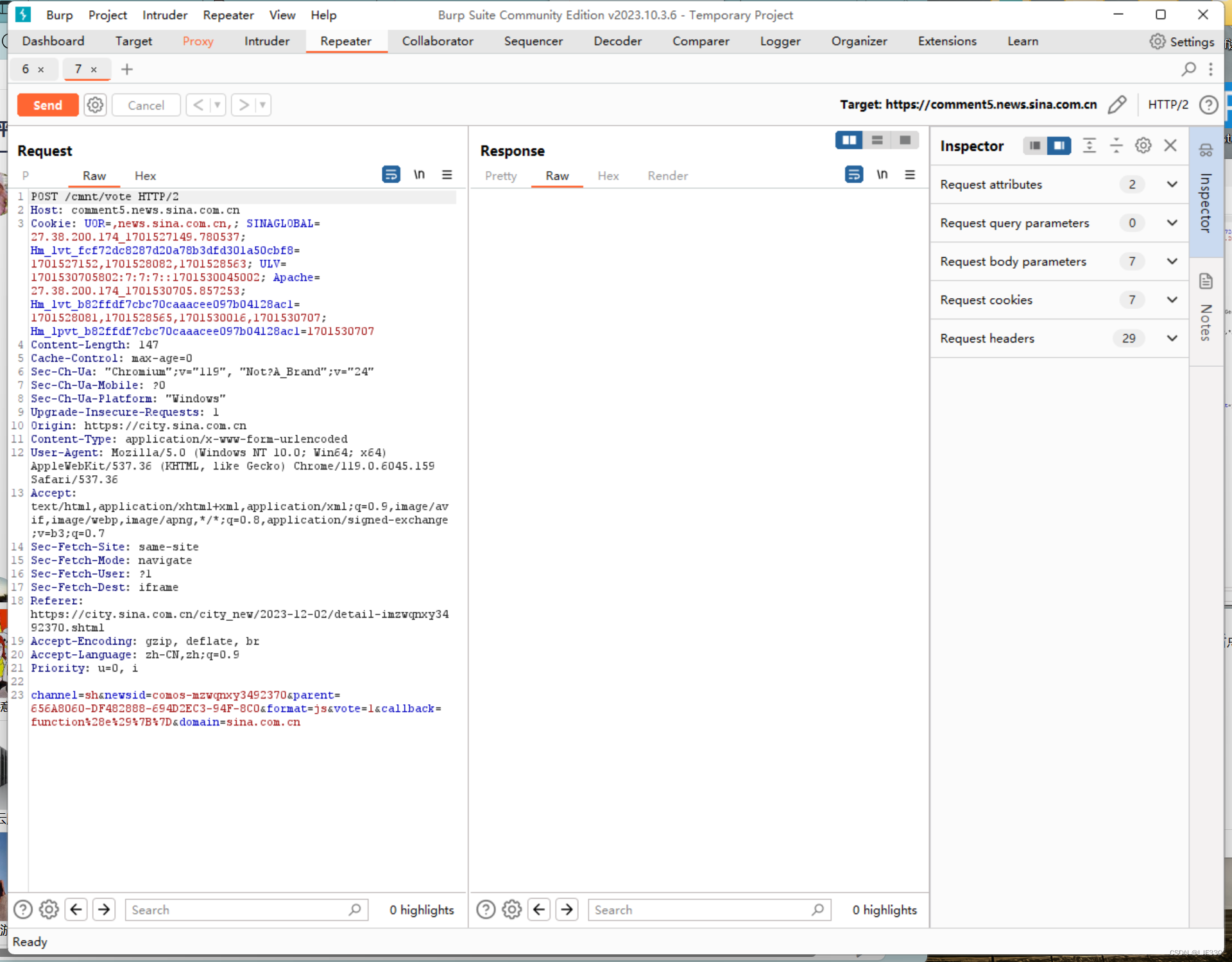Click the Repeater settings gear icon
This screenshot has width=1232, height=962.
coord(96,105)
